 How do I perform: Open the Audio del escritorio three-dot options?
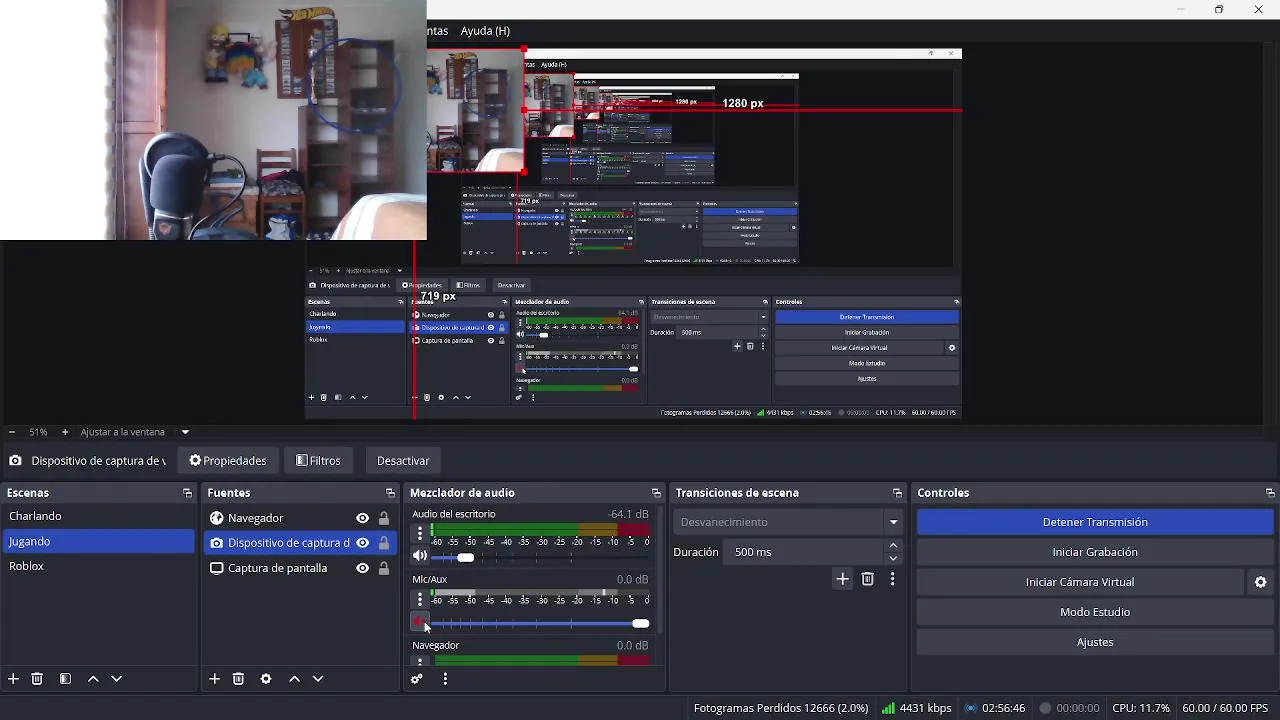(420, 534)
